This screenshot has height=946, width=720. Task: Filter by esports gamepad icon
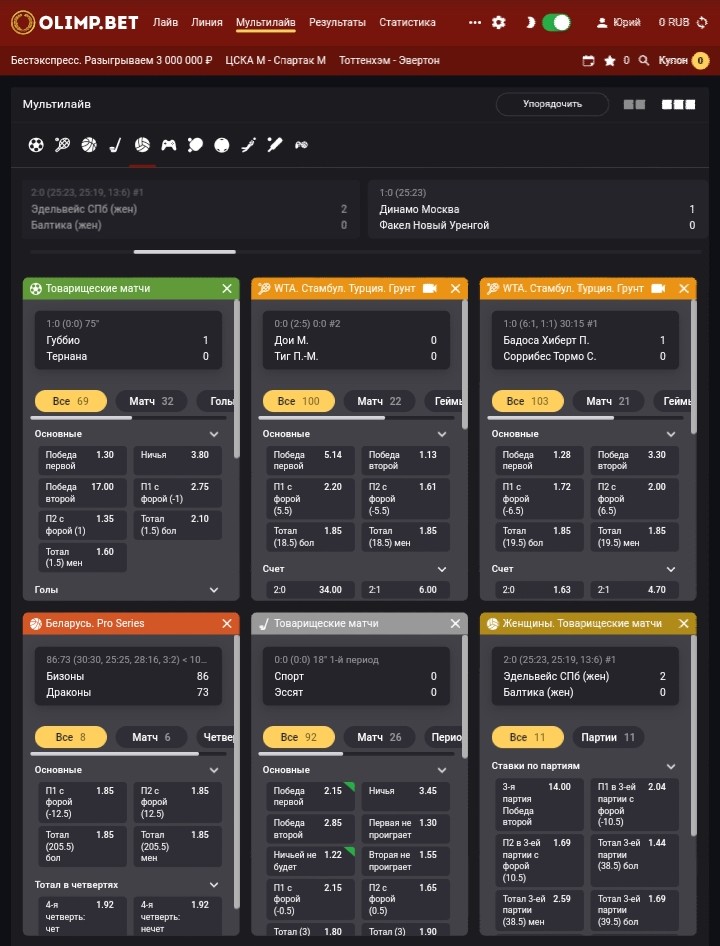pos(169,145)
